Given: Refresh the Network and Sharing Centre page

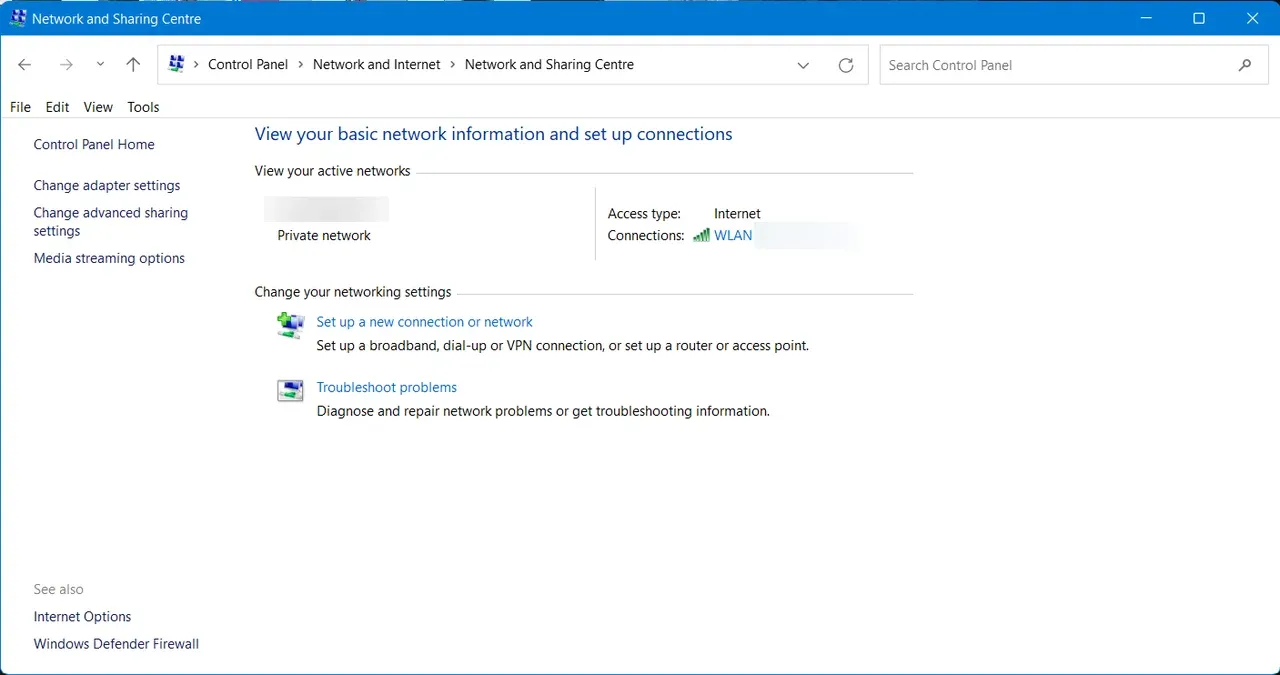Looking at the screenshot, I should (x=846, y=65).
